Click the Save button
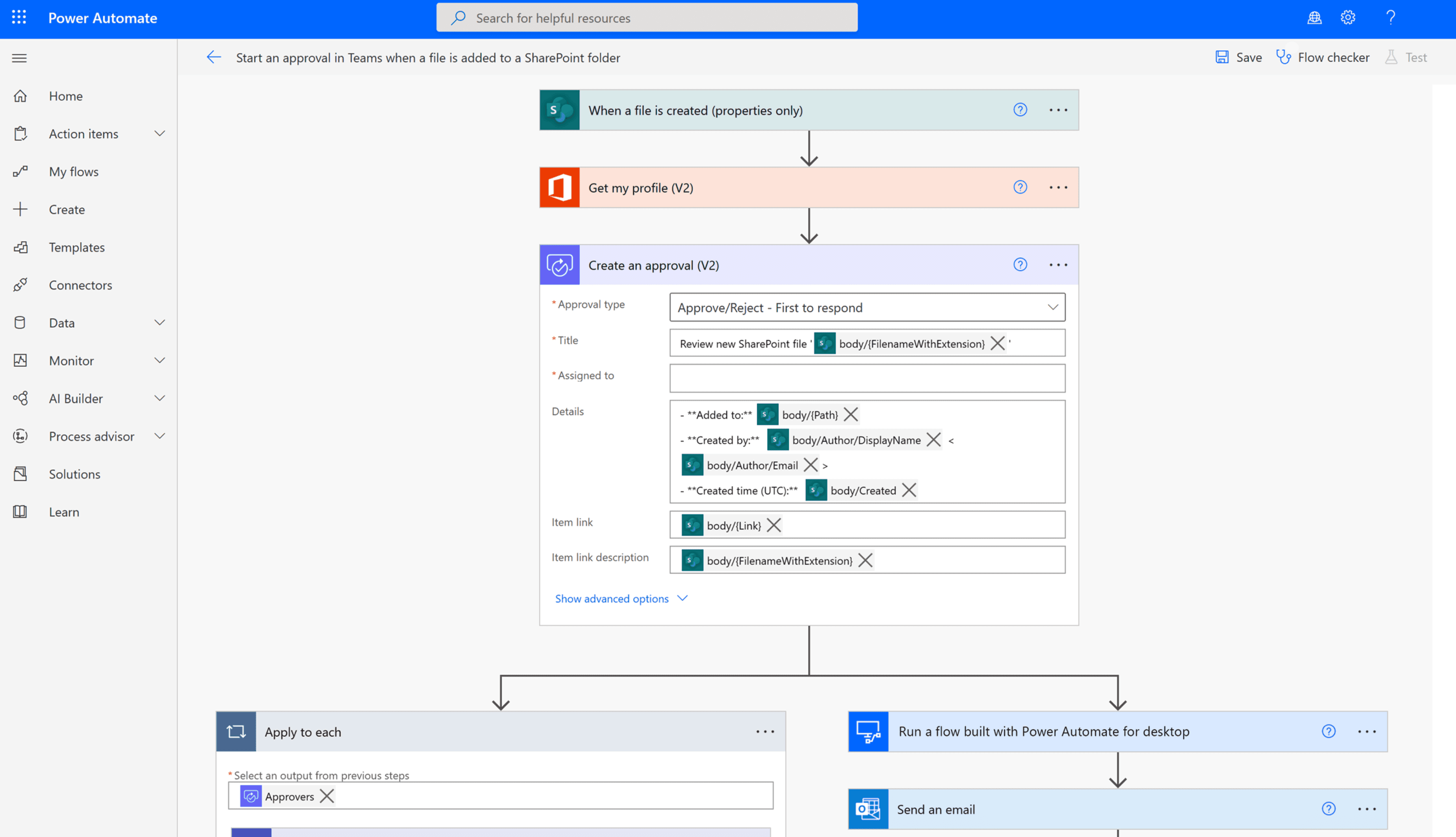The width and height of the screenshot is (1456, 837). tap(1239, 57)
